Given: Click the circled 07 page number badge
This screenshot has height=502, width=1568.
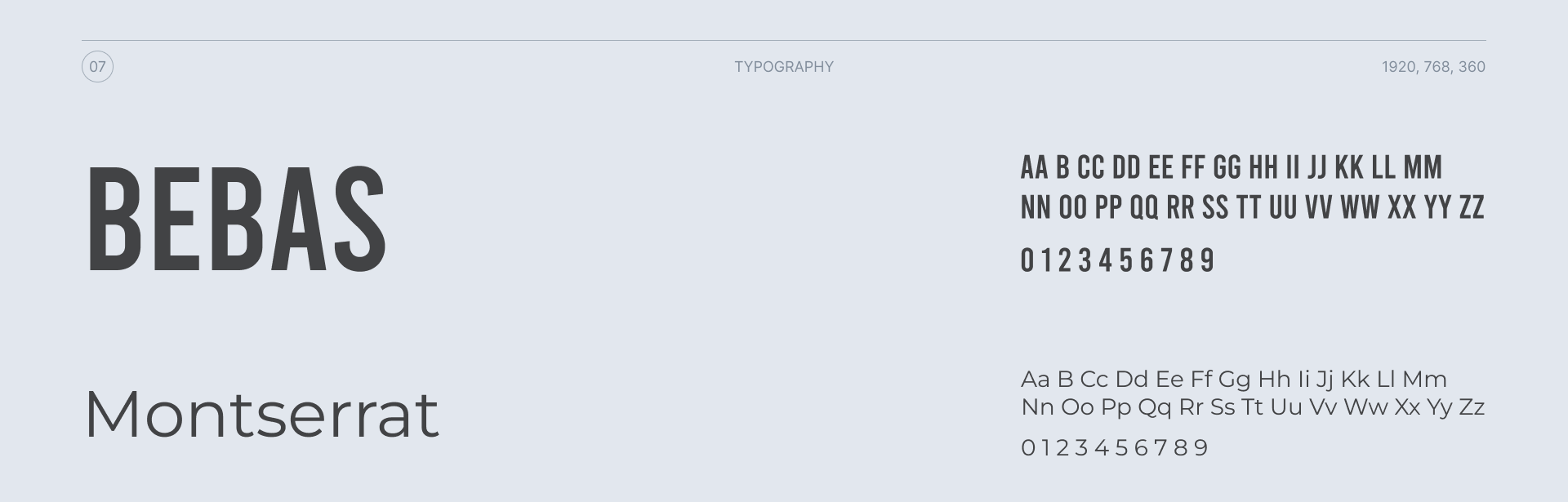Looking at the screenshot, I should [97, 67].
